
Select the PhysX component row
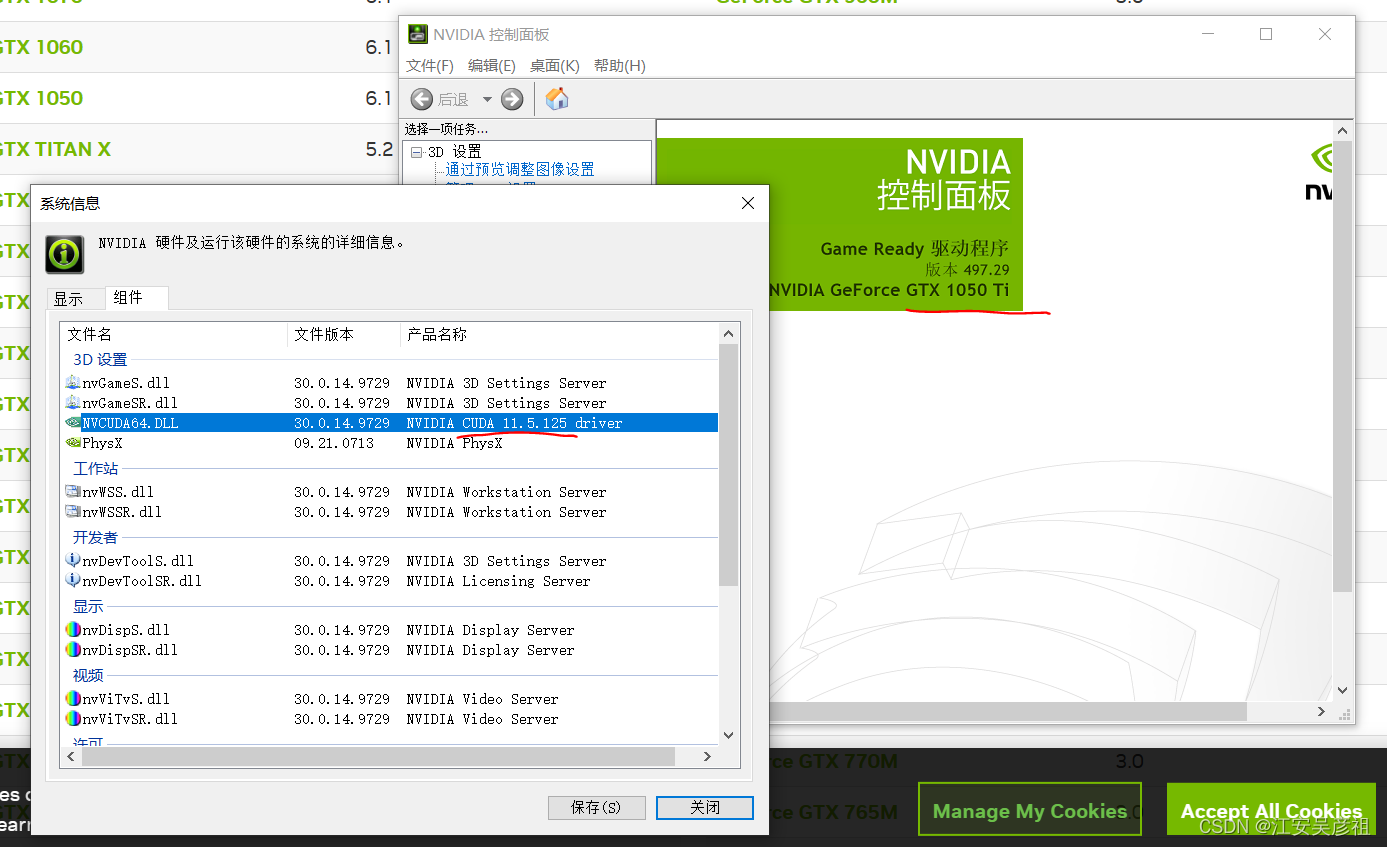click(390, 443)
